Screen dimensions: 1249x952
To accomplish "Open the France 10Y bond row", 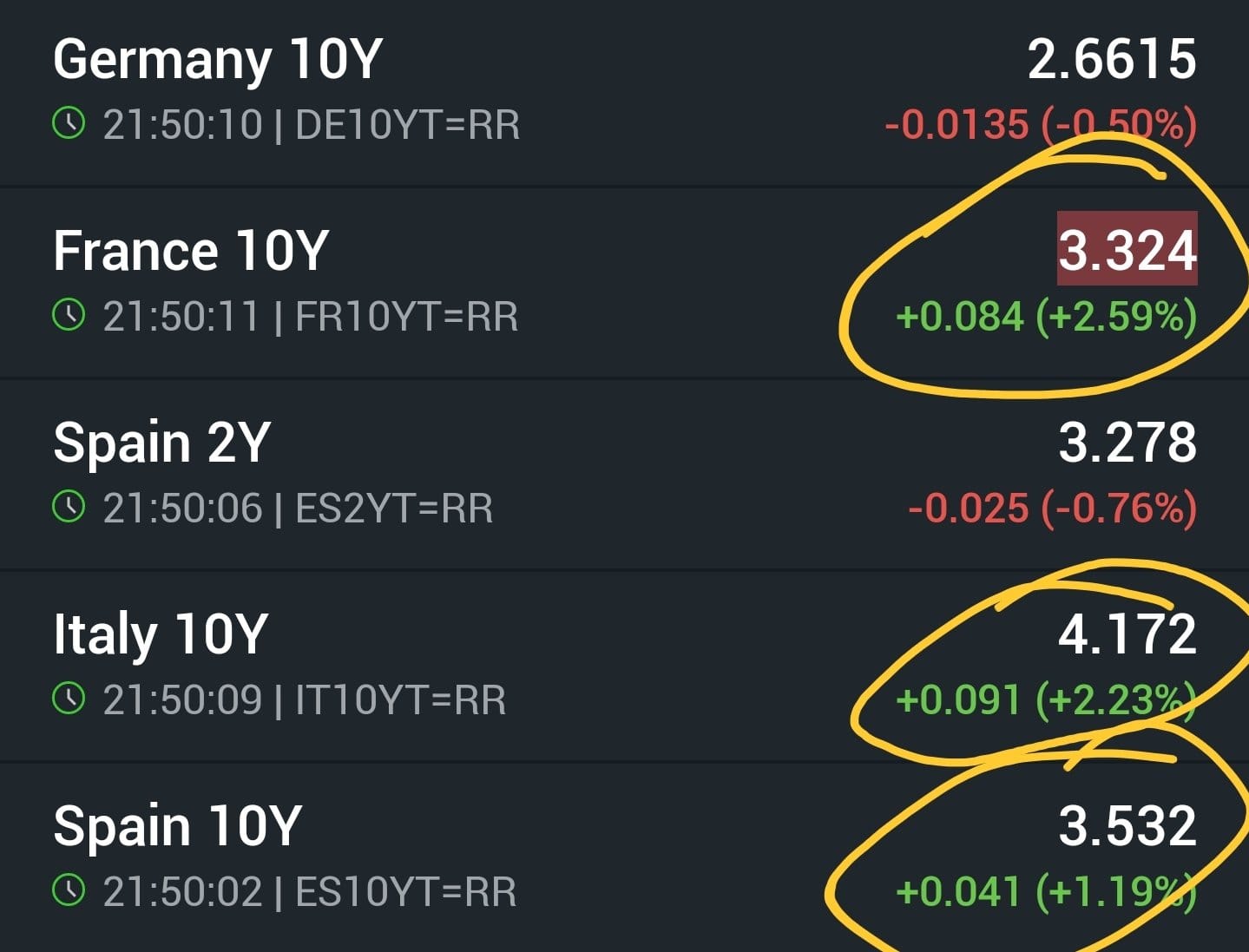I will (191, 252).
